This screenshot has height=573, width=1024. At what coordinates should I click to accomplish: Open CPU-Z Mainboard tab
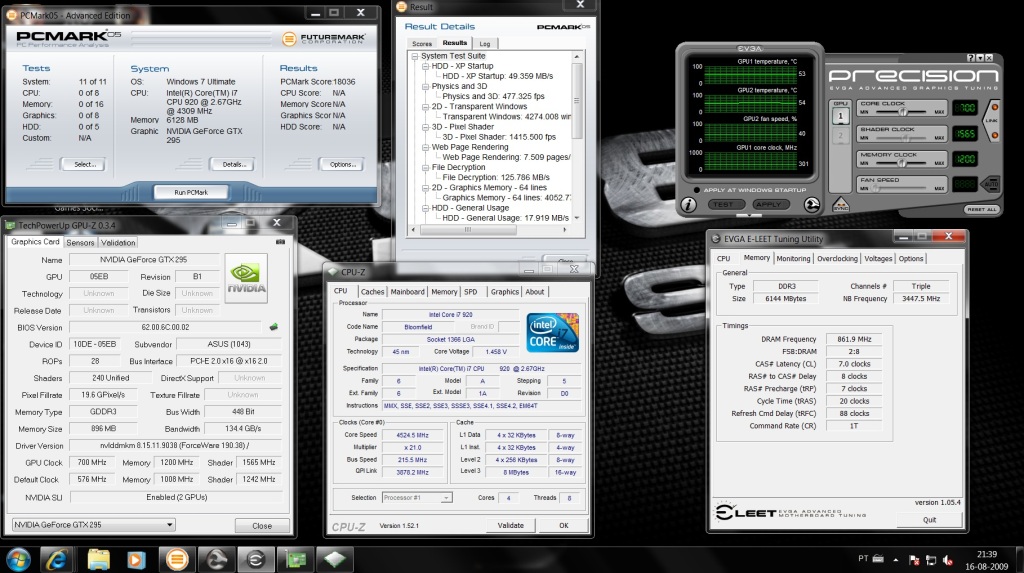408,292
